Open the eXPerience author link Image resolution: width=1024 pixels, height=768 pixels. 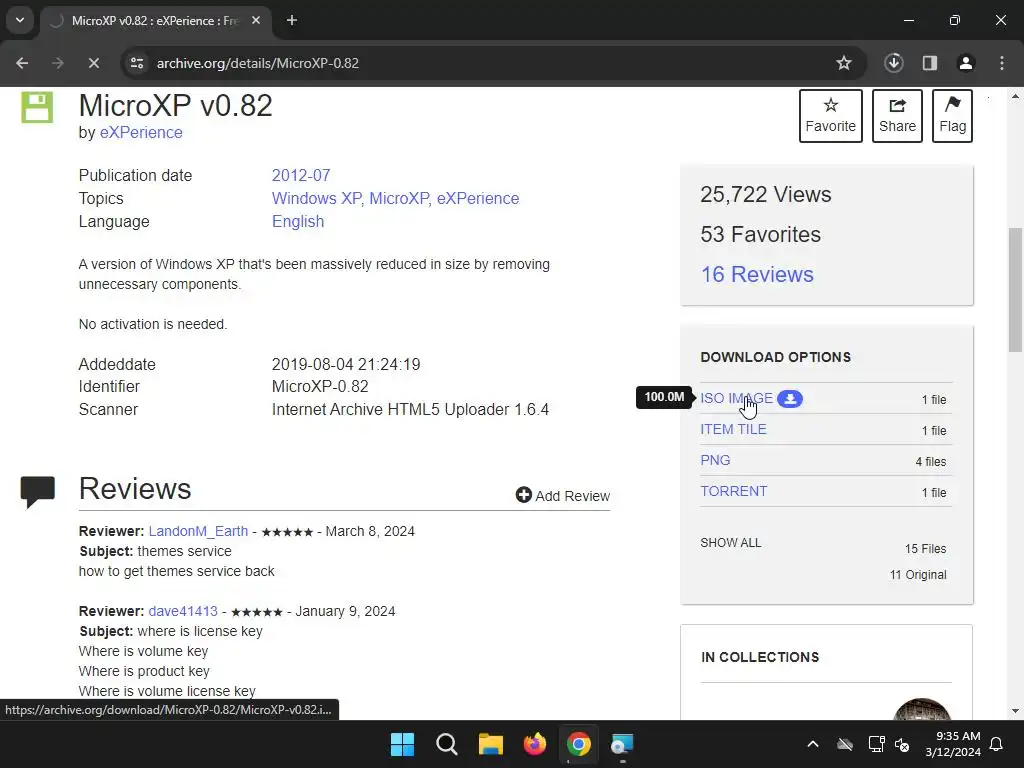(141, 133)
